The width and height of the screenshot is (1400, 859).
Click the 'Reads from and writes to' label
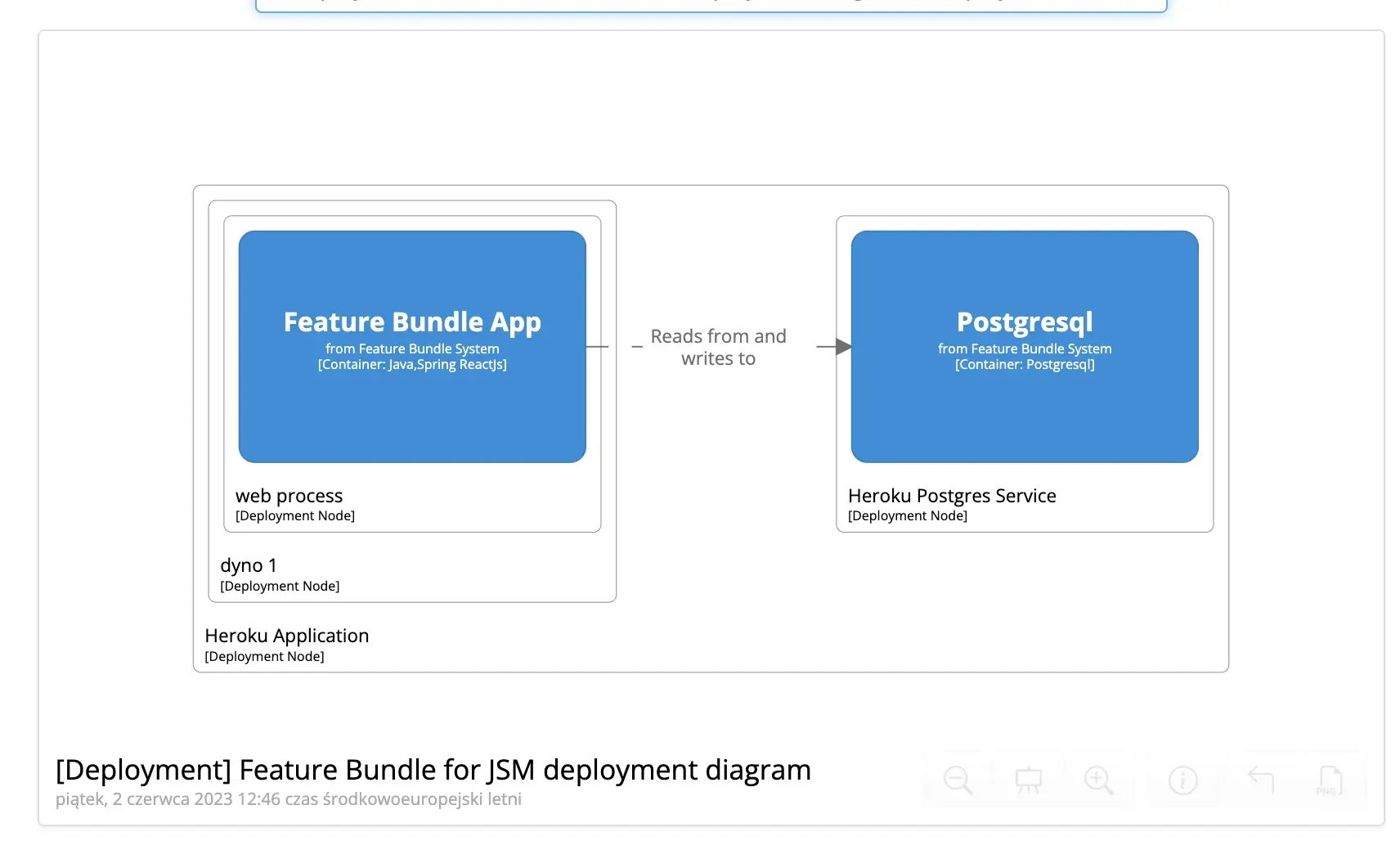718,347
